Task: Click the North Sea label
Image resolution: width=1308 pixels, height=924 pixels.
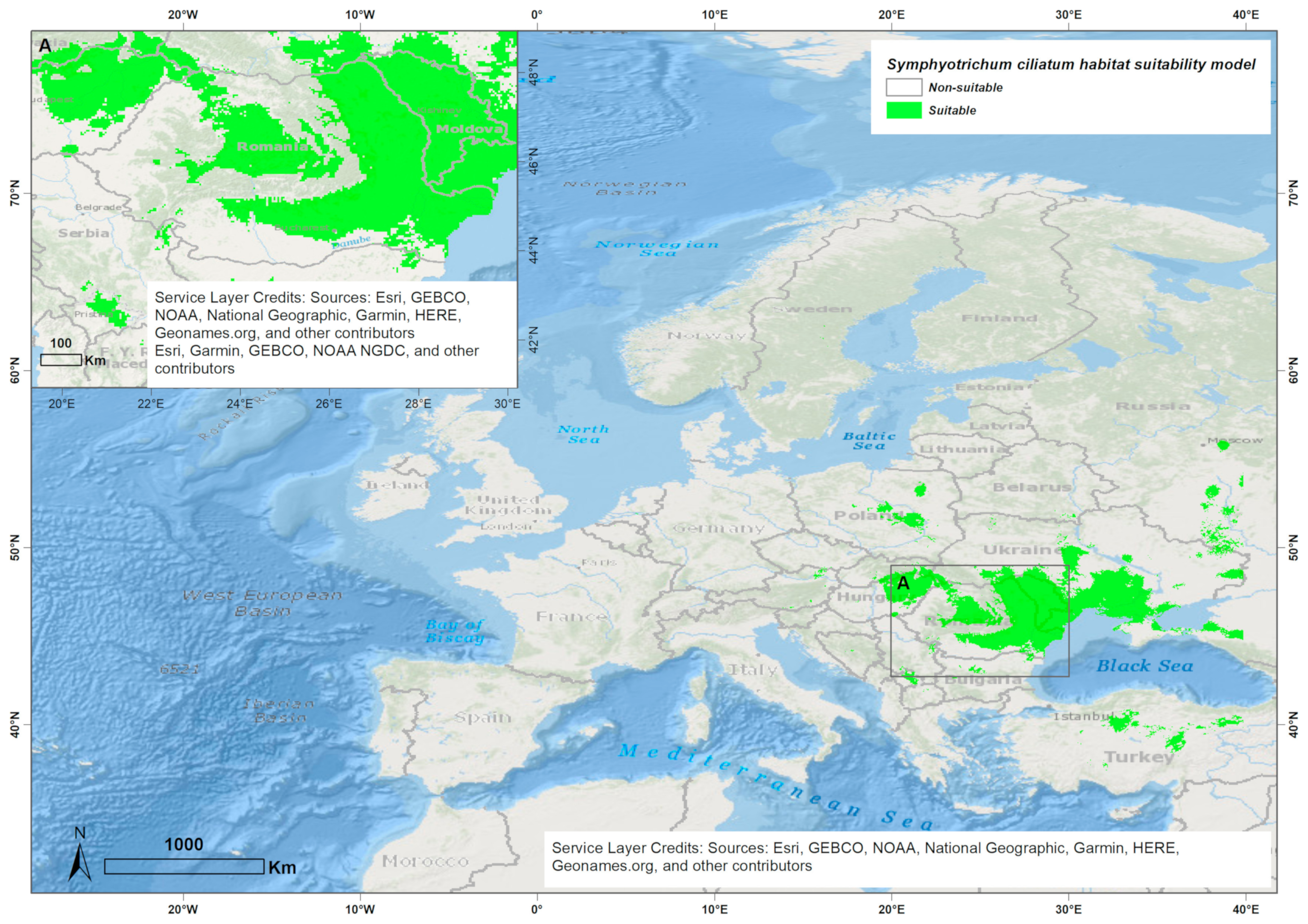Action: click(583, 434)
